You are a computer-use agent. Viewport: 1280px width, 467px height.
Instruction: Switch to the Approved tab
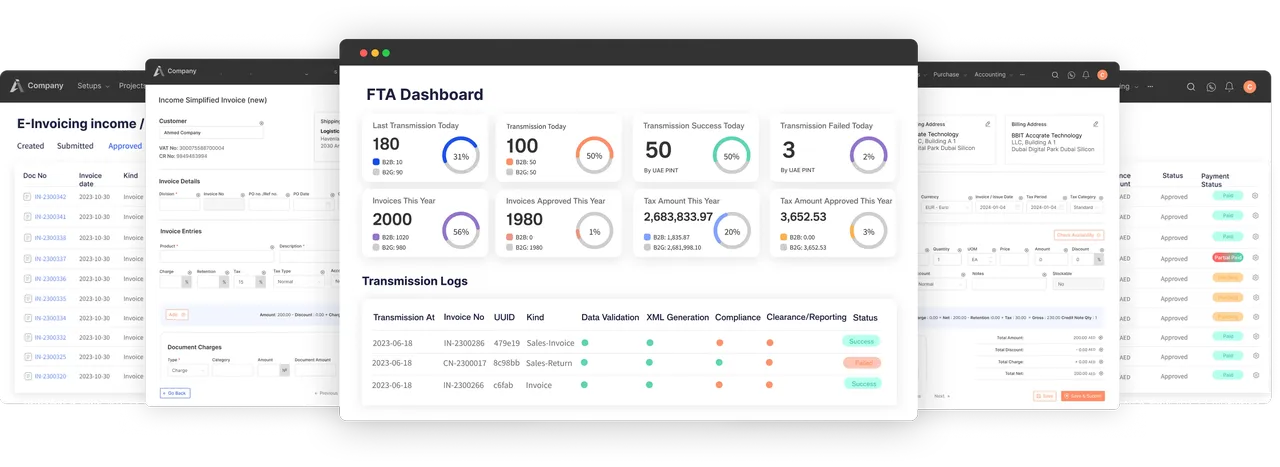pos(125,146)
